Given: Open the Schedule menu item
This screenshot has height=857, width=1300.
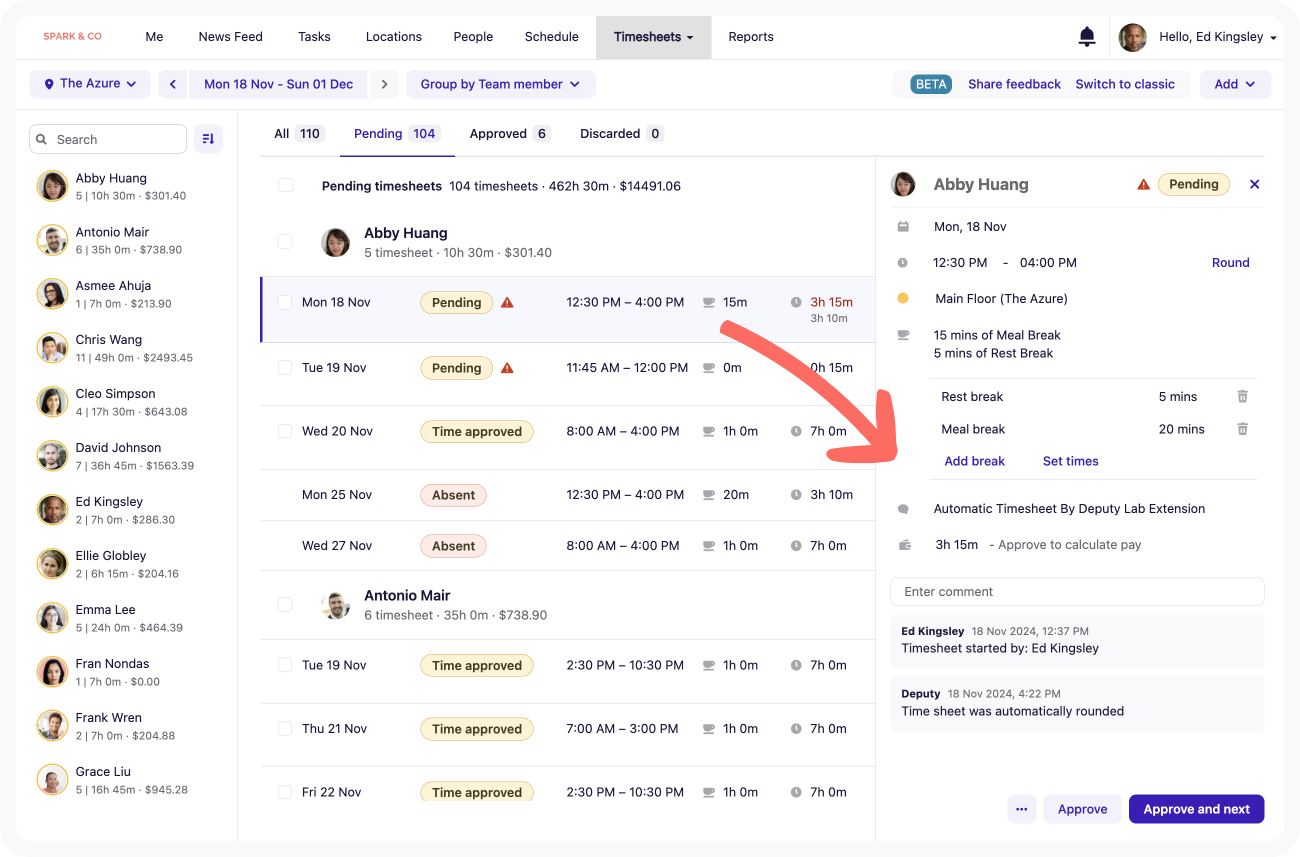Looking at the screenshot, I should (552, 37).
